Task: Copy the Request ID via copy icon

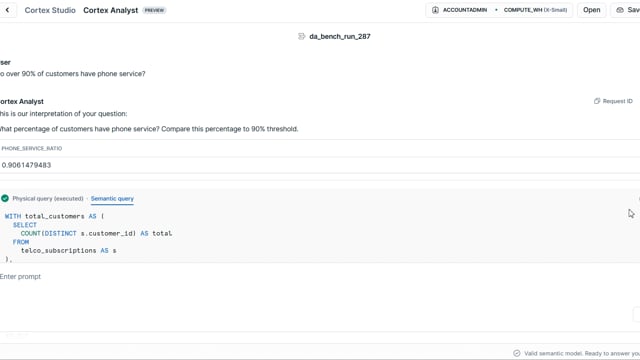Action: pyautogui.click(x=597, y=101)
